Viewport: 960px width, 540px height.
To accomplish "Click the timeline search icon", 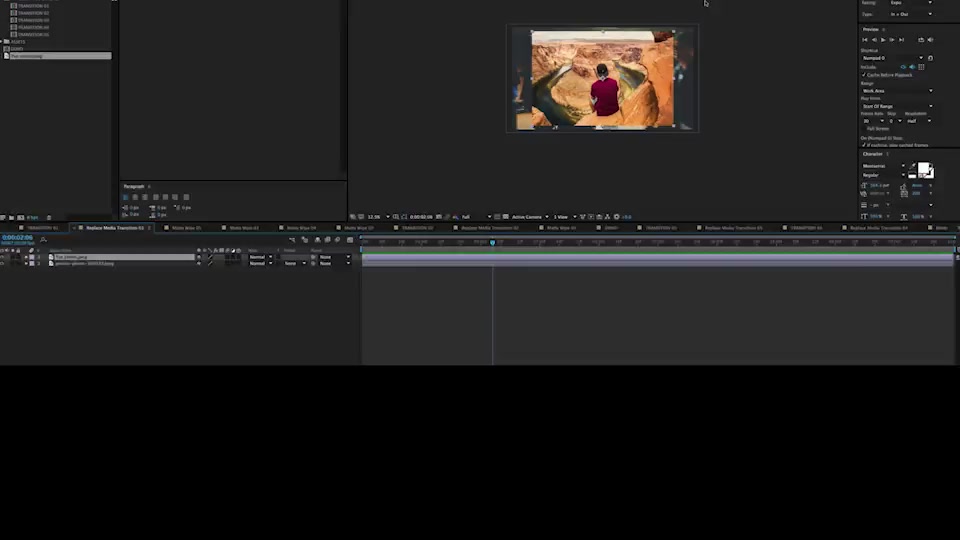I will [43, 239].
